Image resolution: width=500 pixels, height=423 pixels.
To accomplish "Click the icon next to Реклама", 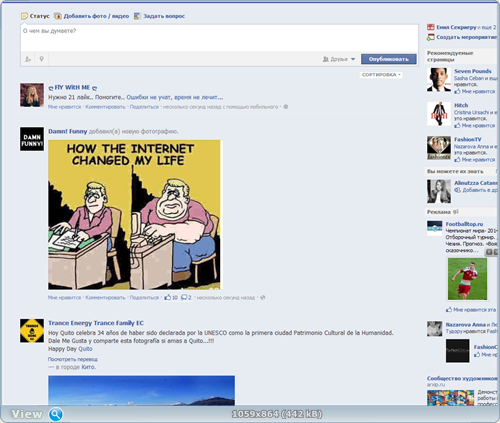I will pyautogui.click(x=456, y=212).
